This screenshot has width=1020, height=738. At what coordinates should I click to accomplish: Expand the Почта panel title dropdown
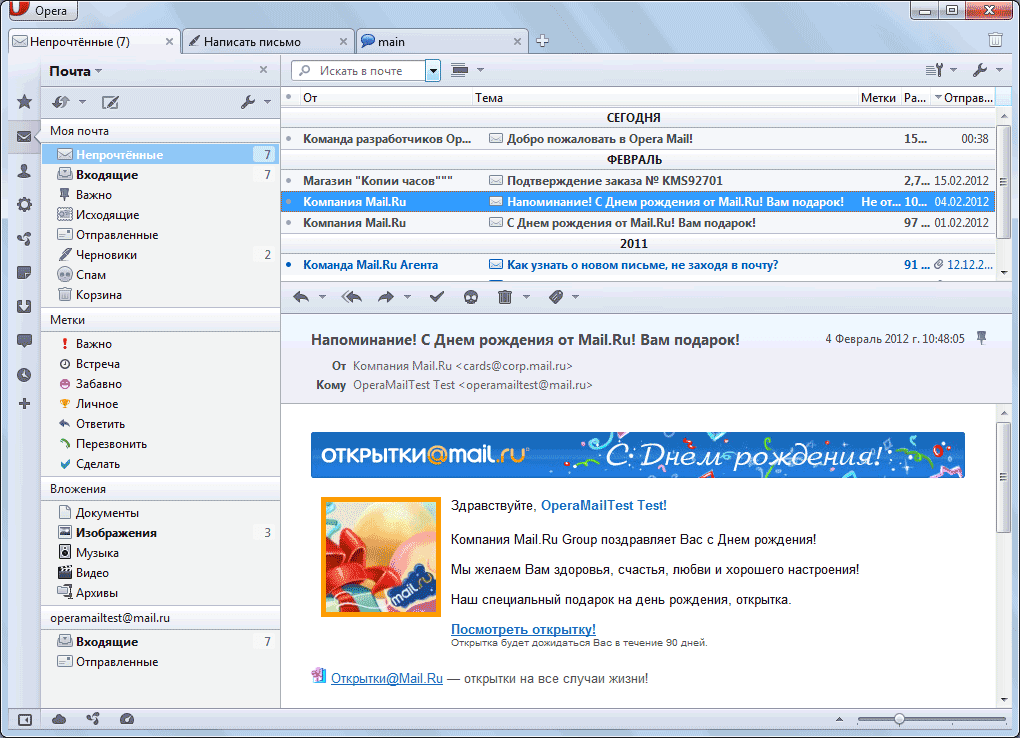click(x=99, y=71)
